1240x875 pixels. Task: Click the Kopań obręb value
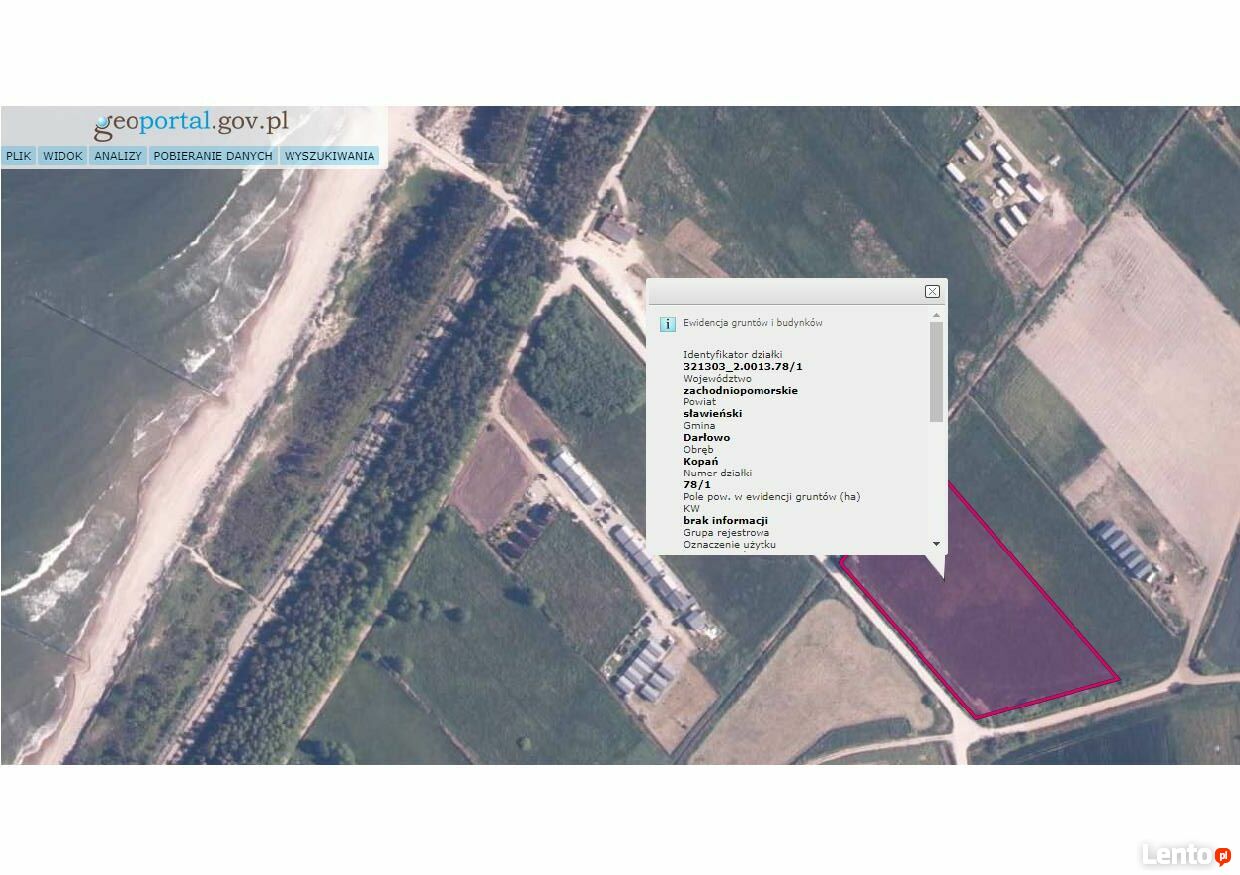pos(700,461)
